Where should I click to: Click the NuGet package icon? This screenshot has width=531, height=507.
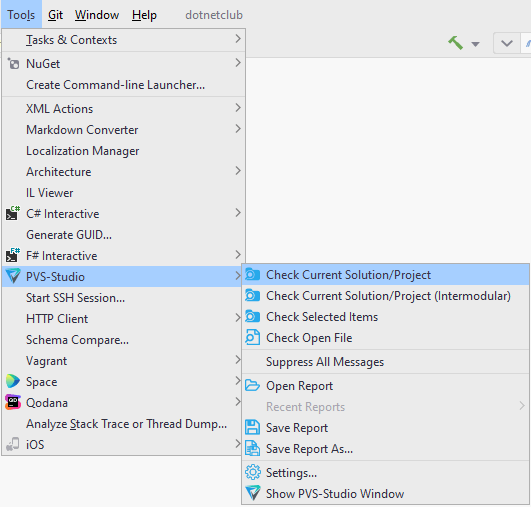(x=13, y=64)
